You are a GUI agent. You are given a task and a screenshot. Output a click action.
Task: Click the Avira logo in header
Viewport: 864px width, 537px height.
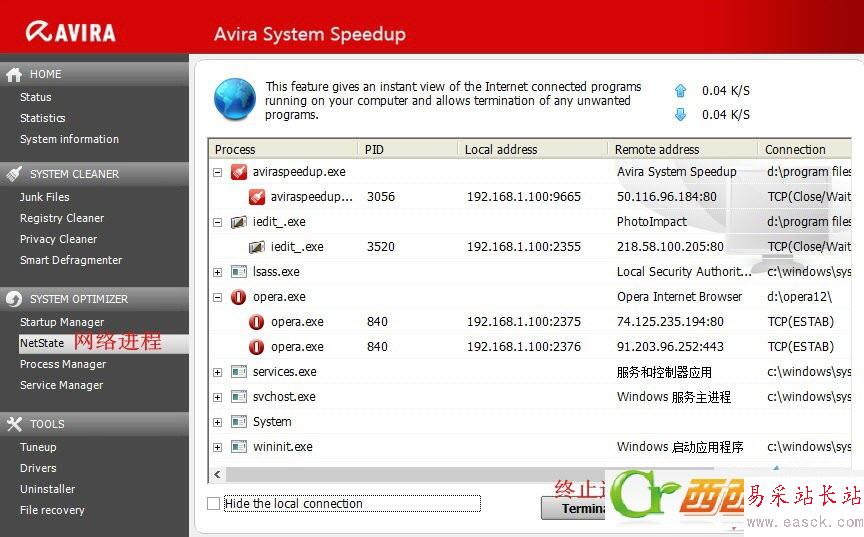point(71,31)
